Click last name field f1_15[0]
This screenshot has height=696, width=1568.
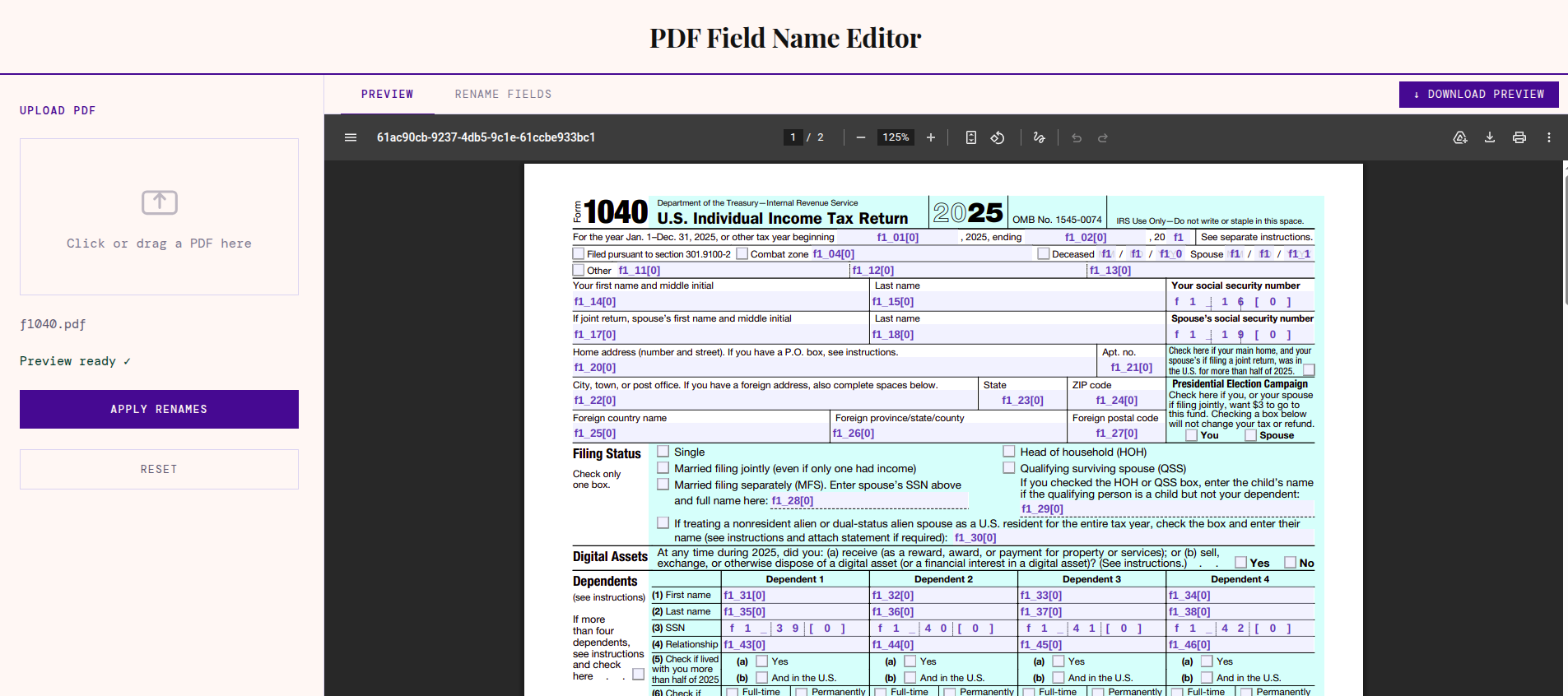1017,302
